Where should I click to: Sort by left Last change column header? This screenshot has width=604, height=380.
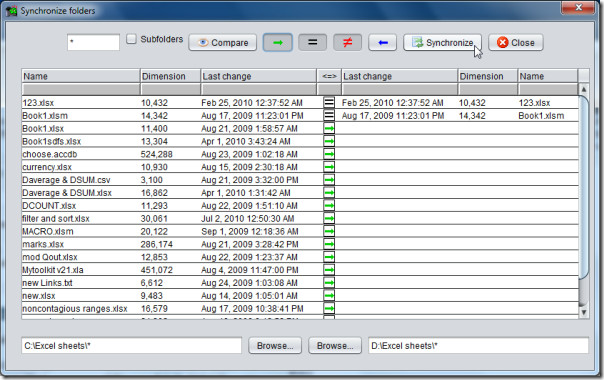coord(258,76)
